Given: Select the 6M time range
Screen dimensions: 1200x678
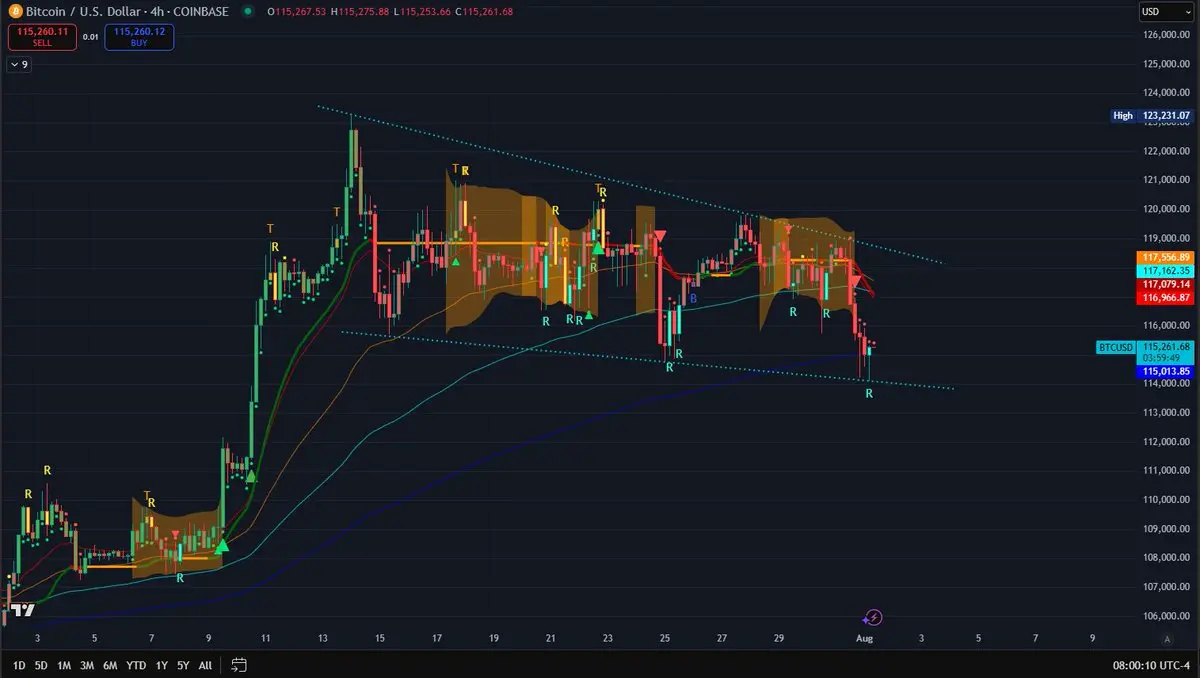Looking at the screenshot, I should coord(110,665).
